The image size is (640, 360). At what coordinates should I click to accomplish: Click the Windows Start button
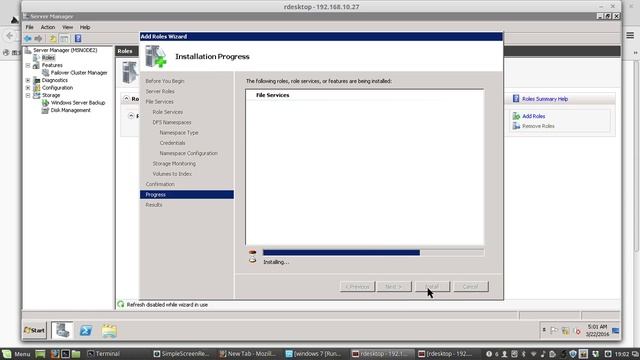[35, 330]
